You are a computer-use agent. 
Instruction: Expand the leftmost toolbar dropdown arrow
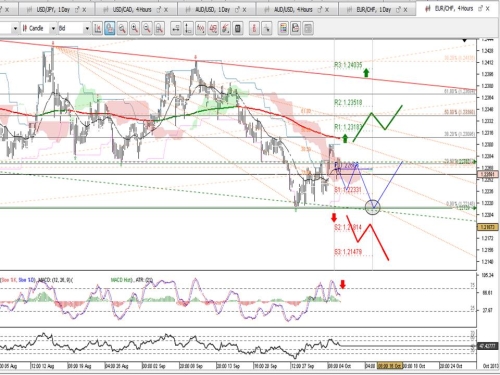click(15, 29)
